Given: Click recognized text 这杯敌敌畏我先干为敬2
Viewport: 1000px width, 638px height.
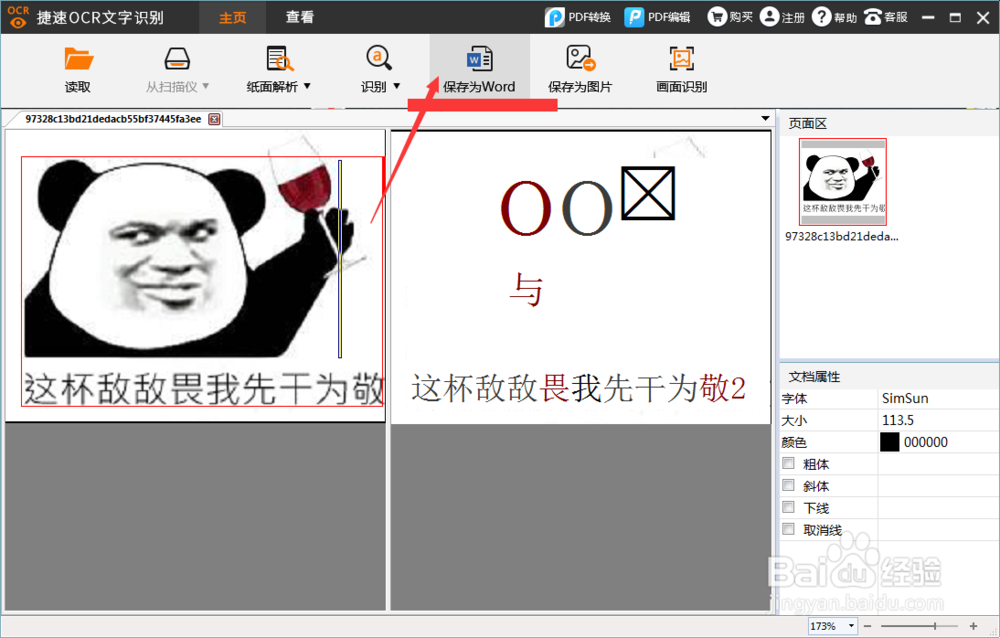Looking at the screenshot, I should (x=578, y=387).
